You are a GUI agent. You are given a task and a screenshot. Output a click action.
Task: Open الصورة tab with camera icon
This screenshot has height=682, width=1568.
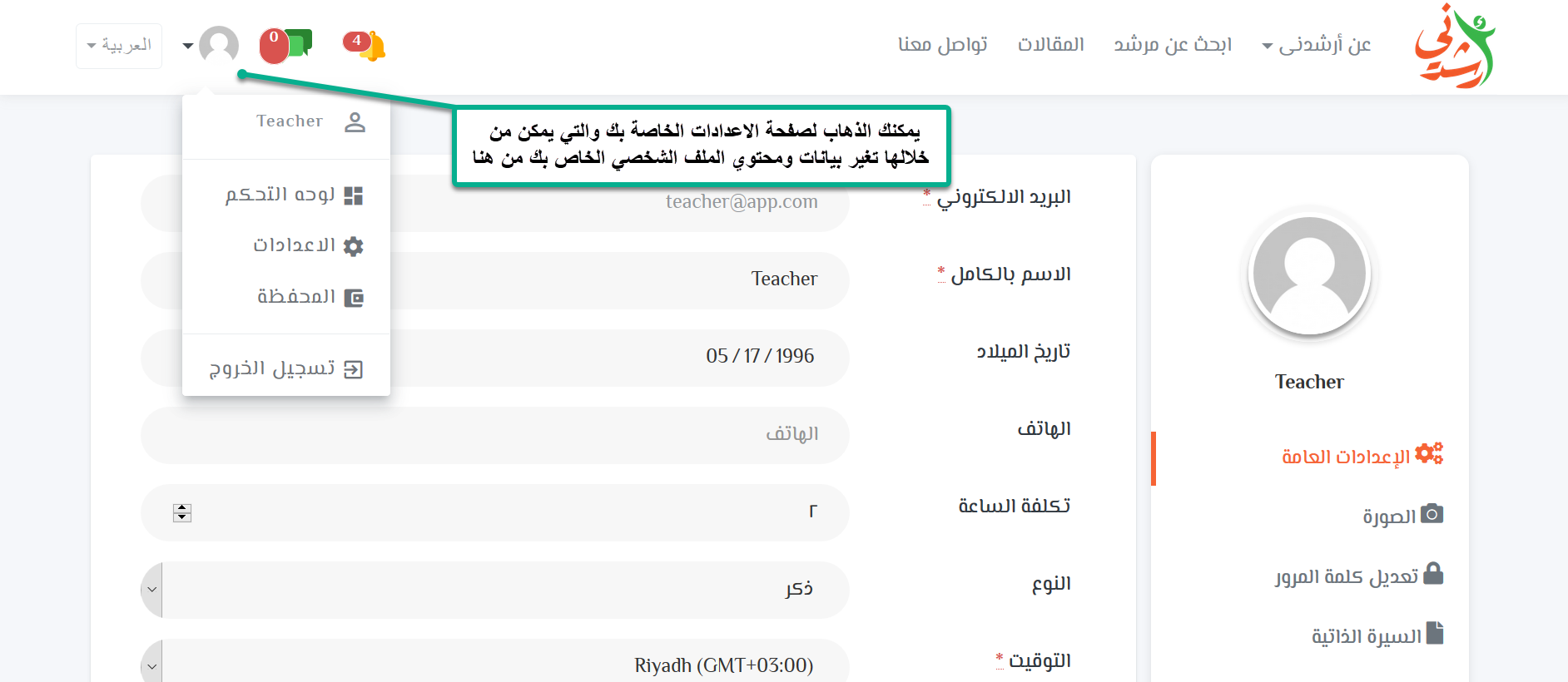(x=1402, y=516)
